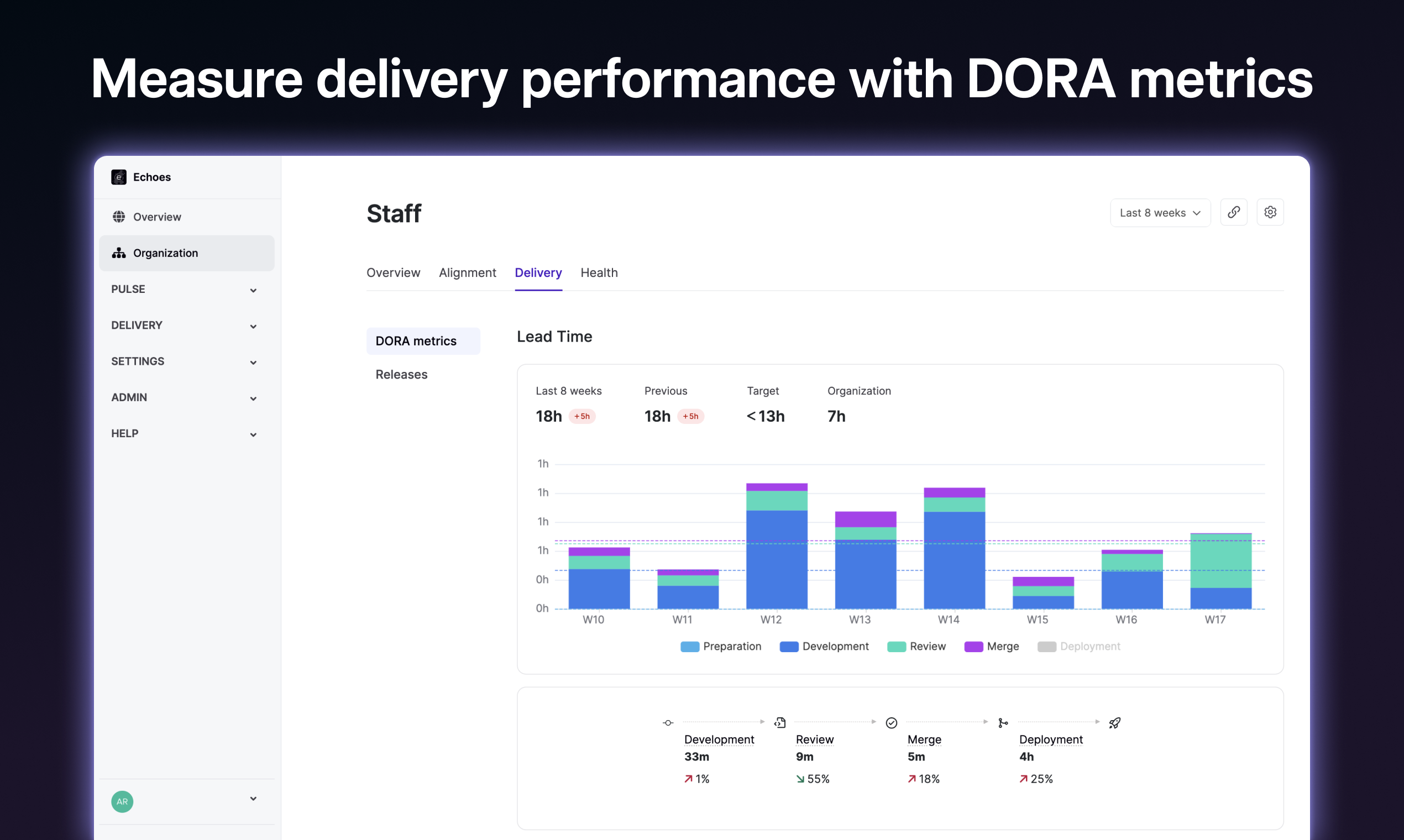
Task: Click the AR user avatar
Action: click(122, 801)
